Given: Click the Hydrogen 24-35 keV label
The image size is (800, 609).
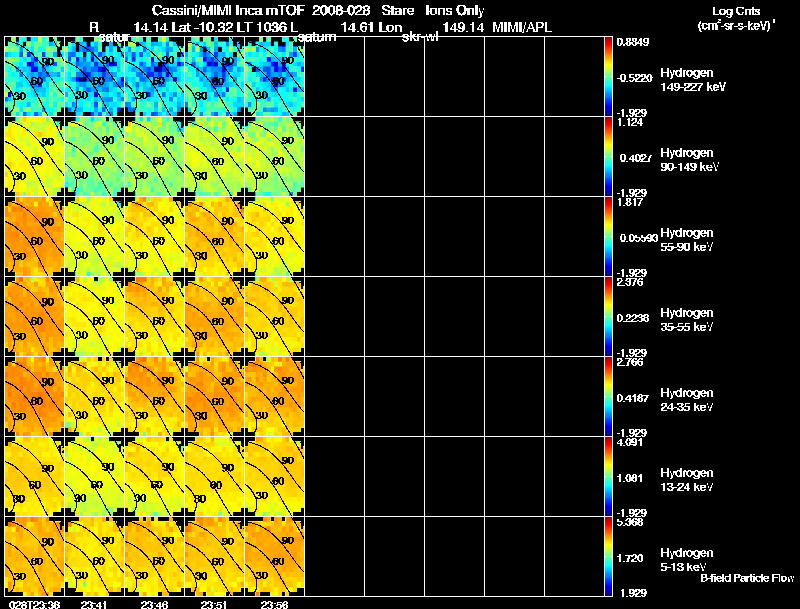Looking at the screenshot, I should (687, 400).
